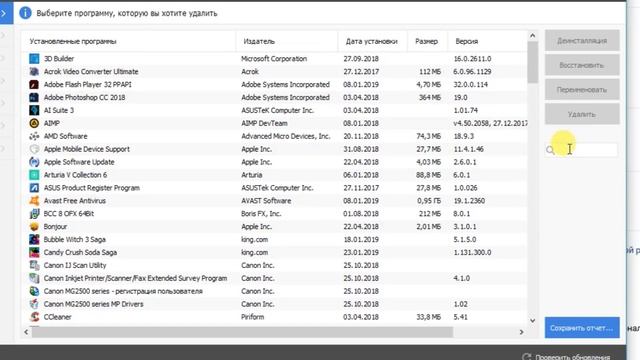The width and height of the screenshot is (640, 360).
Task: Sort by Установленные программы column header
Action: 128,41
